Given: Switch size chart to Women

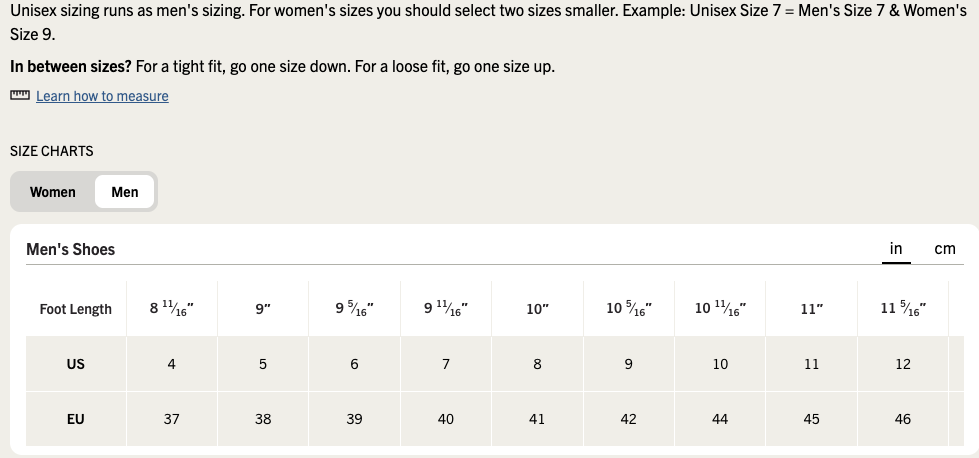Looking at the screenshot, I should pos(52,192).
